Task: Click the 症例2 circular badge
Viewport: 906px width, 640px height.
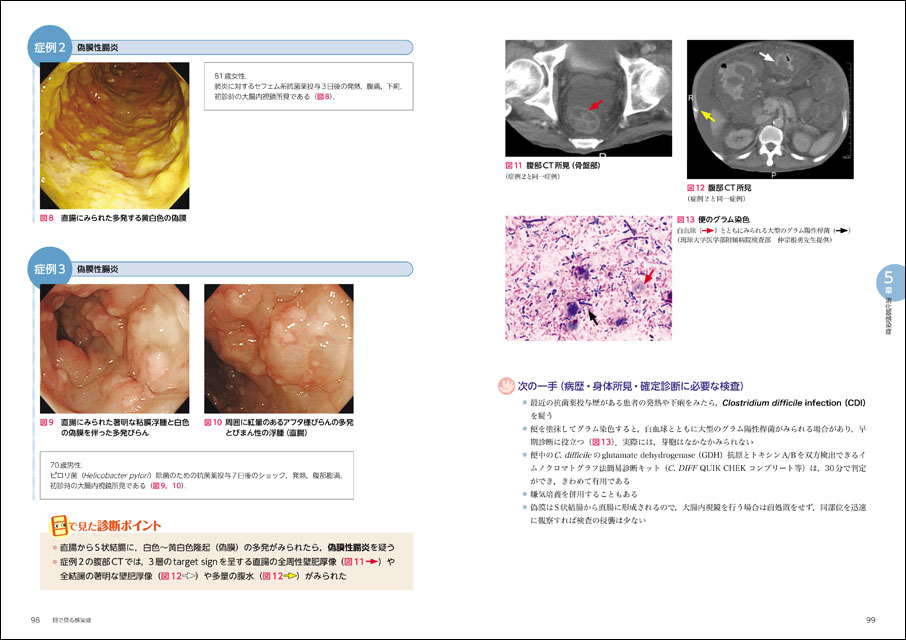Action: coord(49,48)
